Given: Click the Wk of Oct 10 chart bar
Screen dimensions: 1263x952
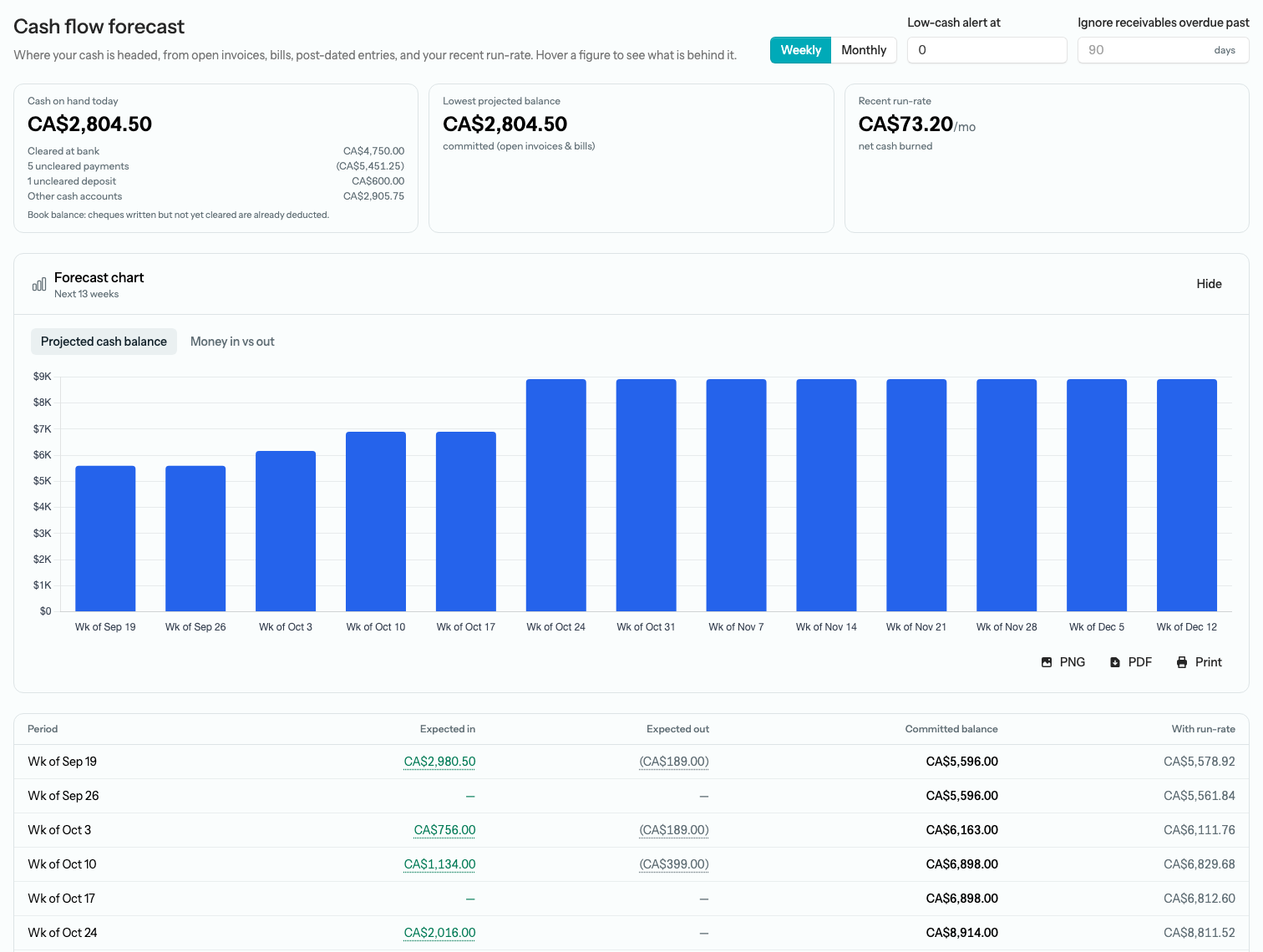Looking at the screenshot, I should point(376,522).
